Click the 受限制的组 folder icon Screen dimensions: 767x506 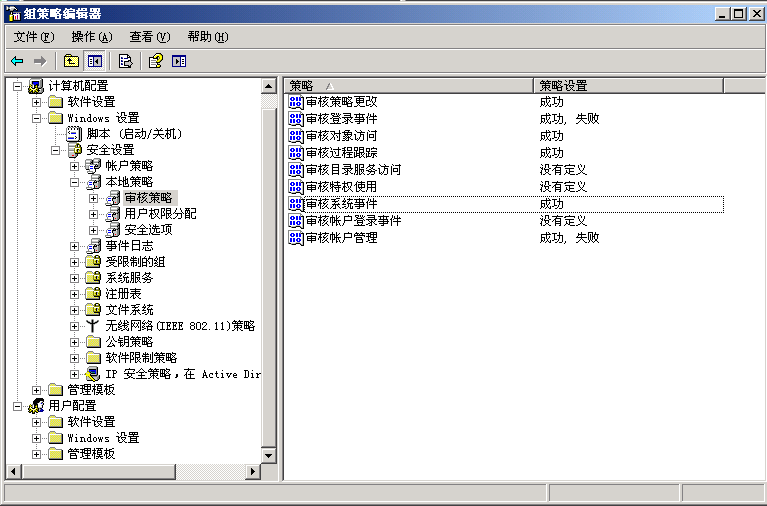(x=93, y=262)
